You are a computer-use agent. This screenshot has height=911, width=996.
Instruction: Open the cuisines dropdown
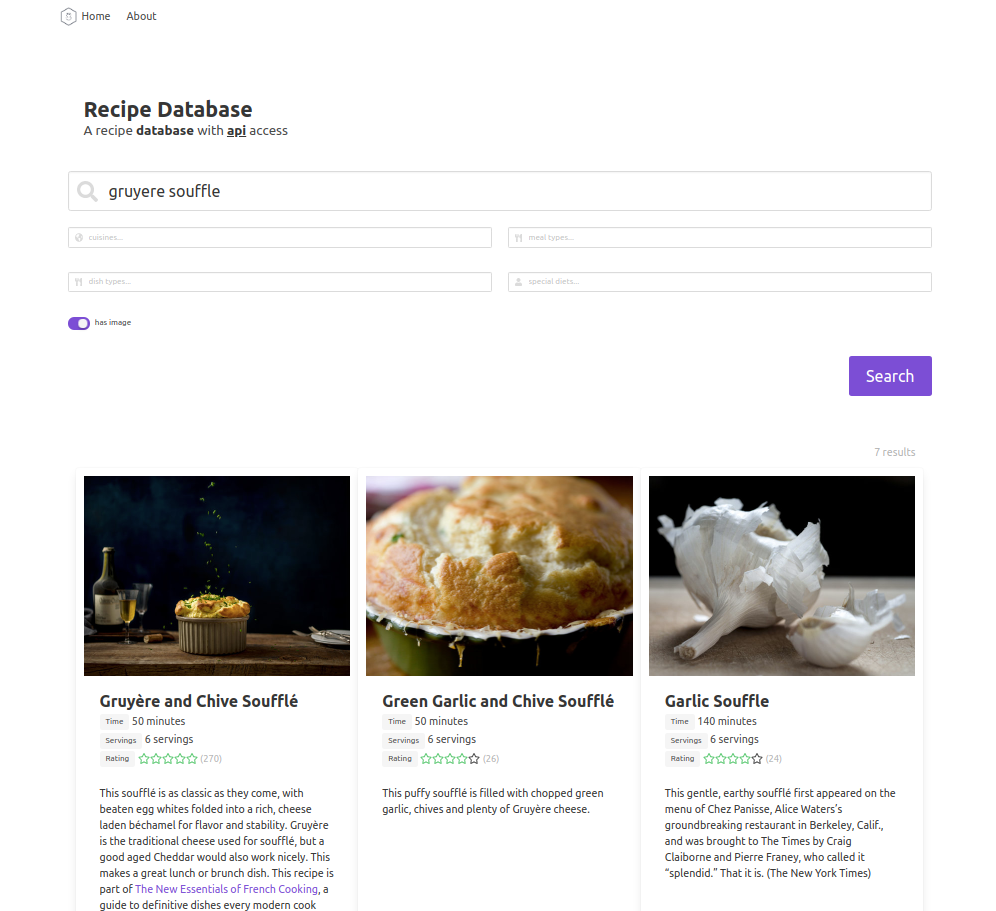click(x=279, y=238)
